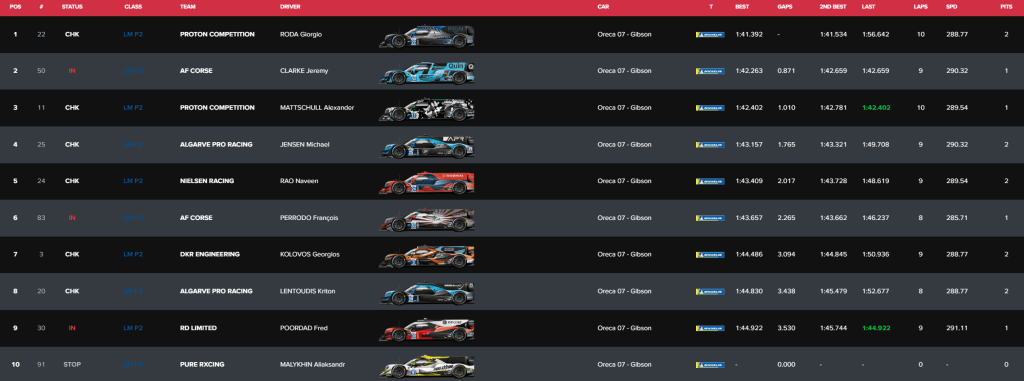Image resolution: width=1024 pixels, height=381 pixels.
Task: Click the STOP status for car 91
Action: pos(72,365)
